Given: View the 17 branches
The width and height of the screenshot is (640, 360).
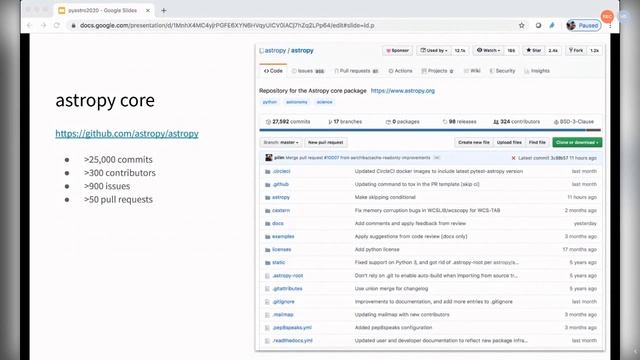Looking at the screenshot, I should (x=345, y=122).
